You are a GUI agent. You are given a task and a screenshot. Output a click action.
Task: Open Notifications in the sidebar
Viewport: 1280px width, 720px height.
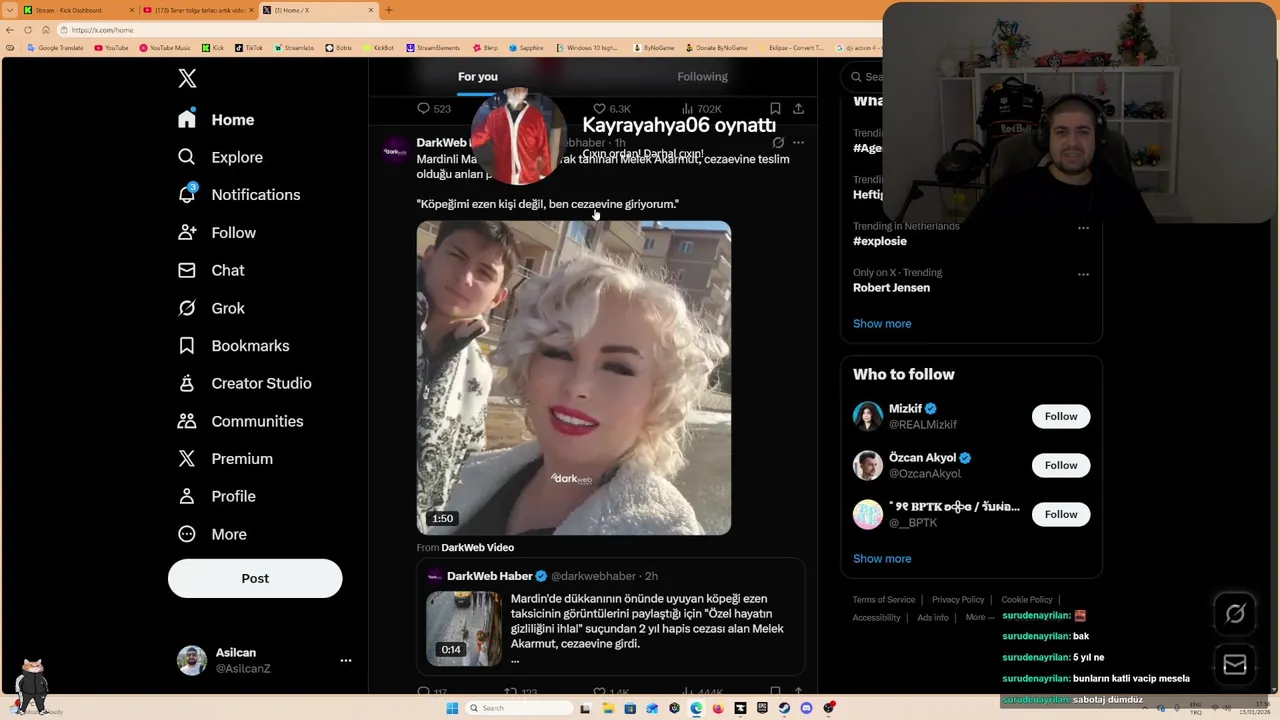click(x=238, y=195)
